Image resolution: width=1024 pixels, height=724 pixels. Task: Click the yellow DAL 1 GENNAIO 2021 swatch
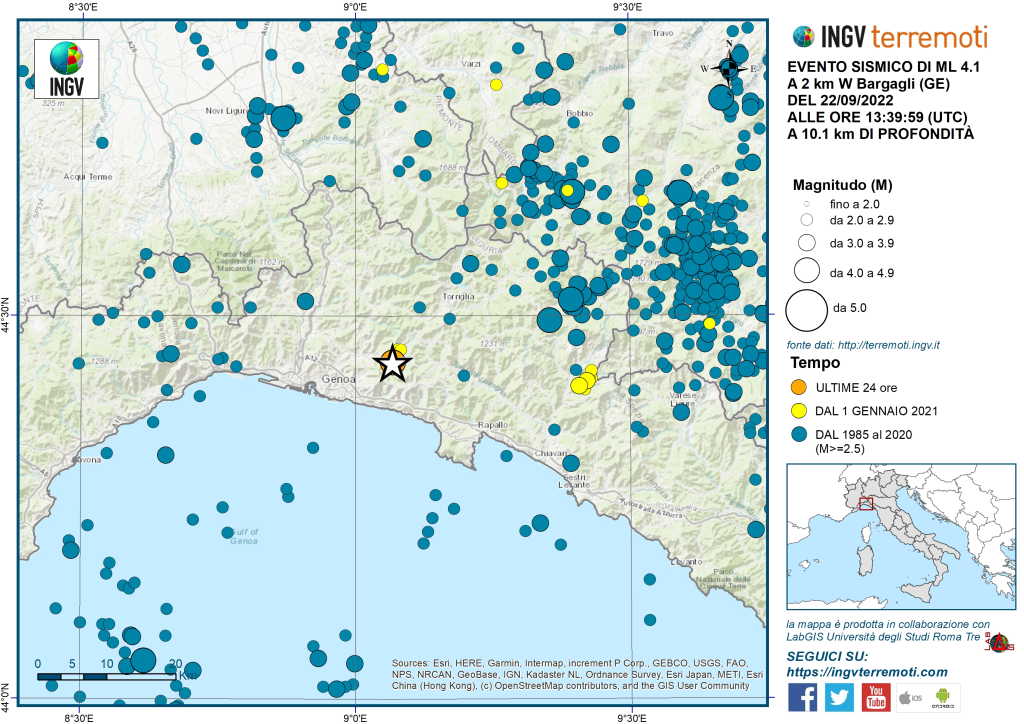tap(799, 410)
